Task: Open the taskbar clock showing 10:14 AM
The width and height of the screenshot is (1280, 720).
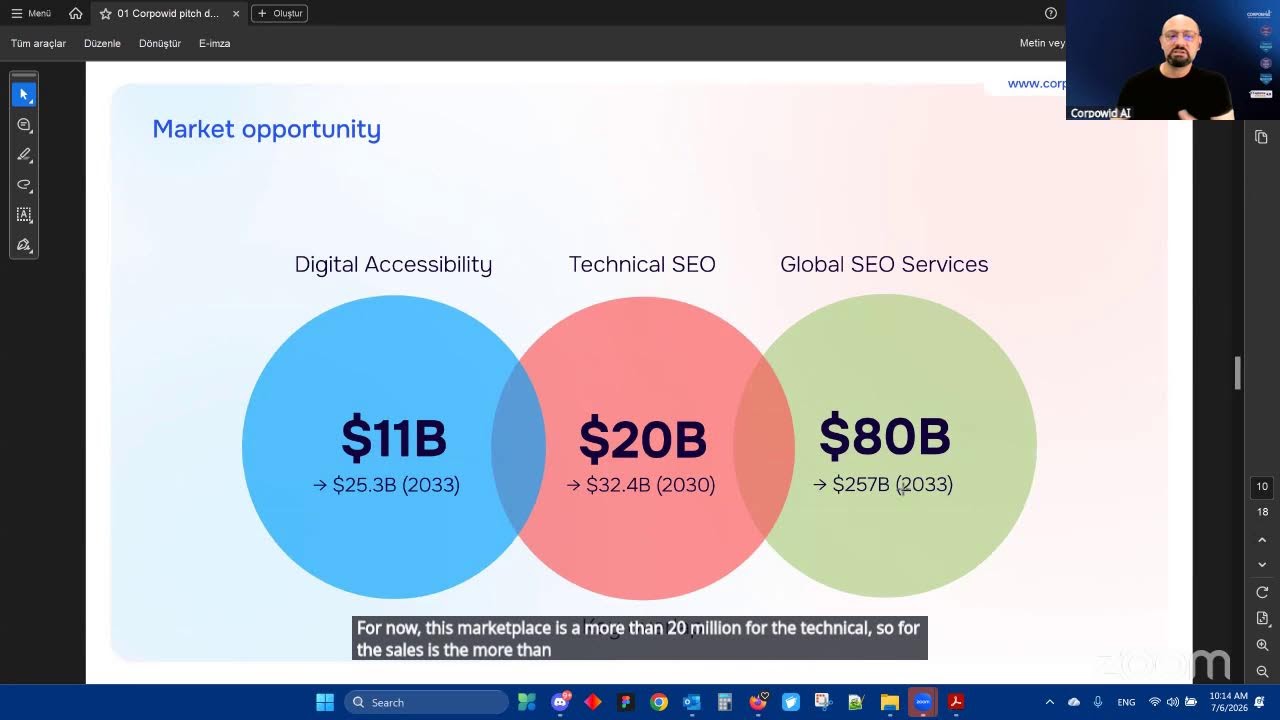Action: 1228,702
